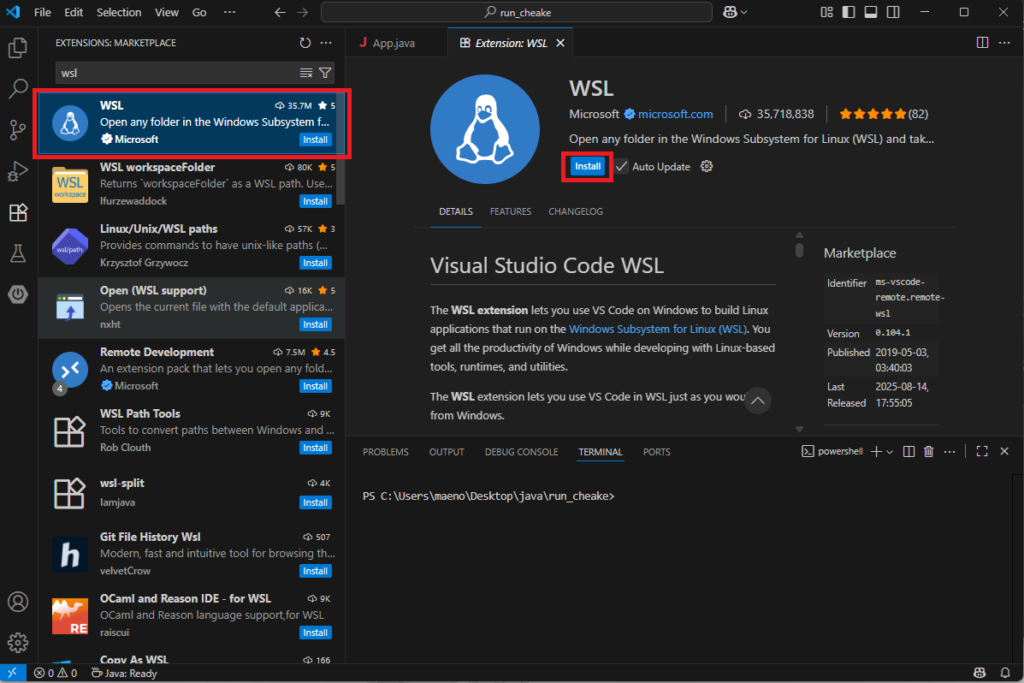Open the Search view in activity bar
This screenshot has width=1024, height=683.
[18, 88]
